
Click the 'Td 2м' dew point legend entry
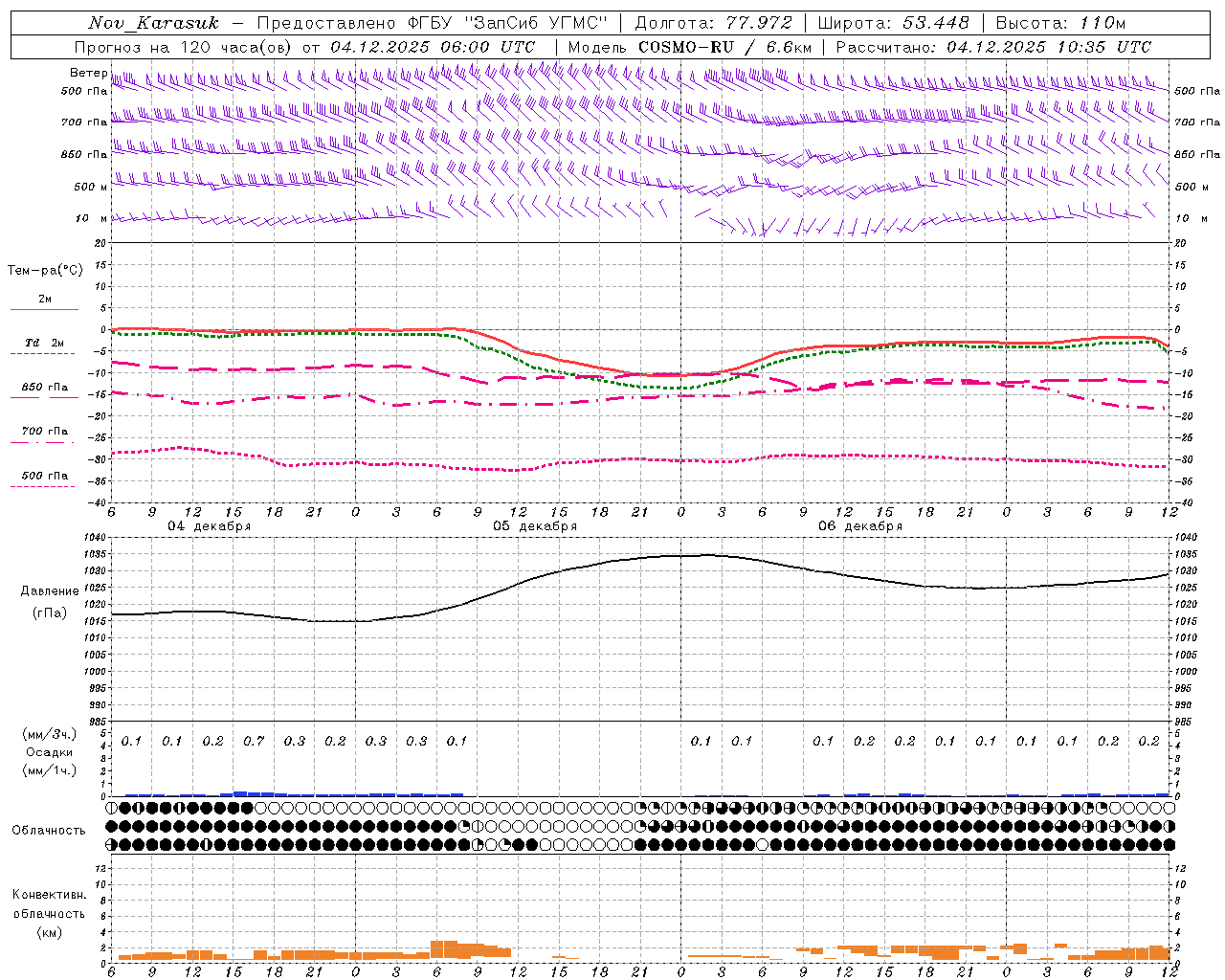click(44, 343)
